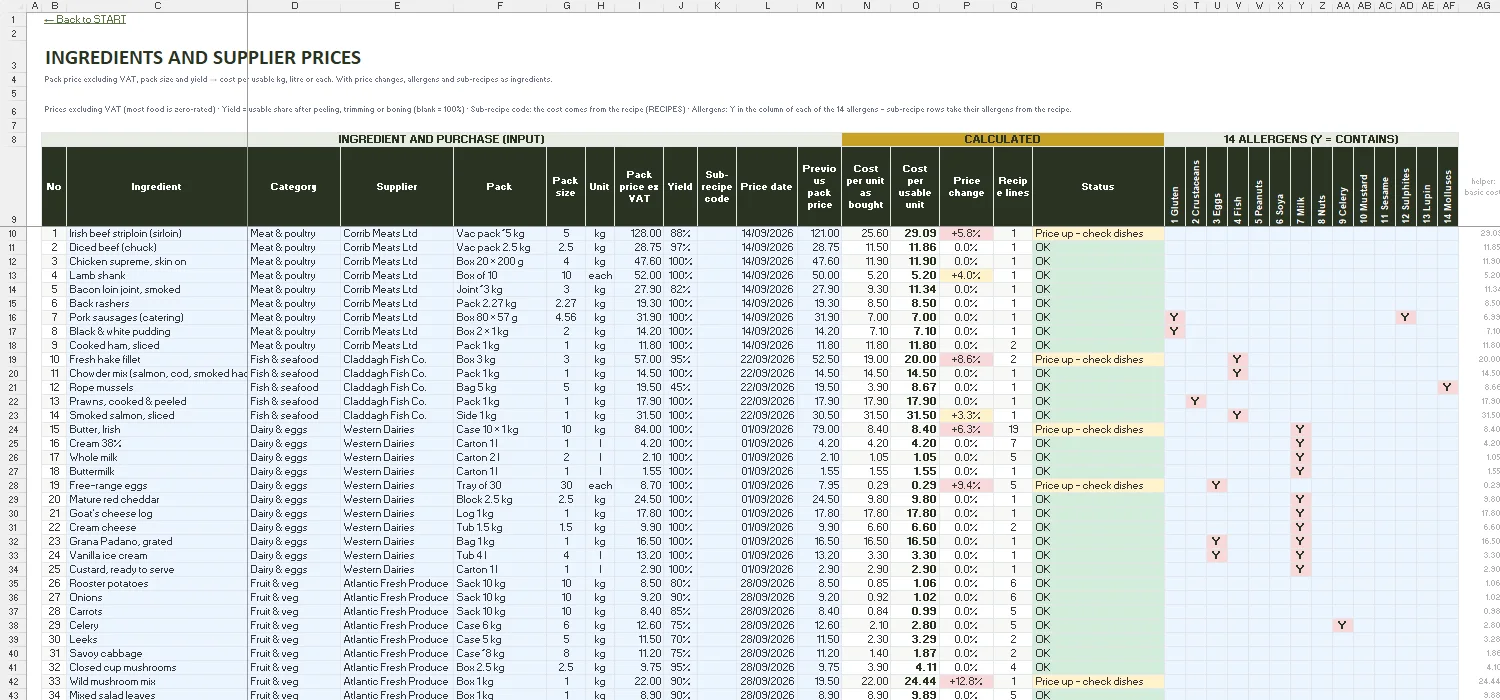Select the Wild mushroom mix cell
This screenshot has height=700, width=1500.
pyautogui.click(x=156, y=681)
